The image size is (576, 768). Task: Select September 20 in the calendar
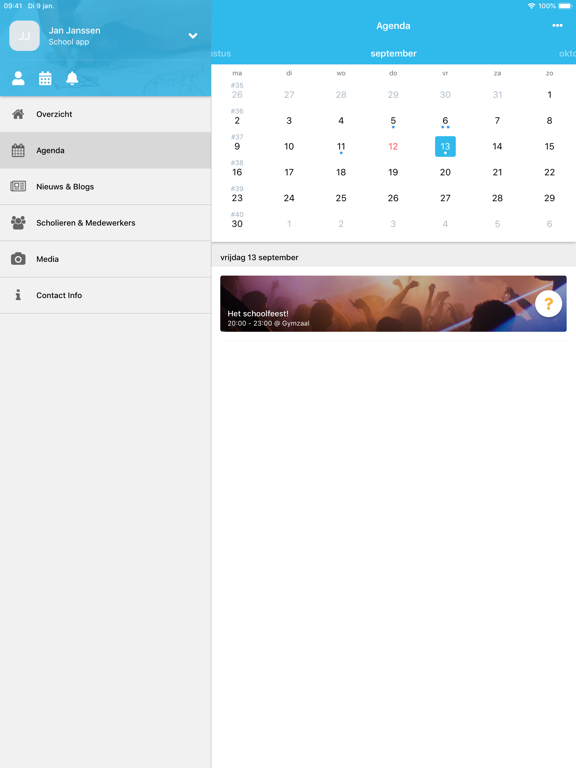445,172
